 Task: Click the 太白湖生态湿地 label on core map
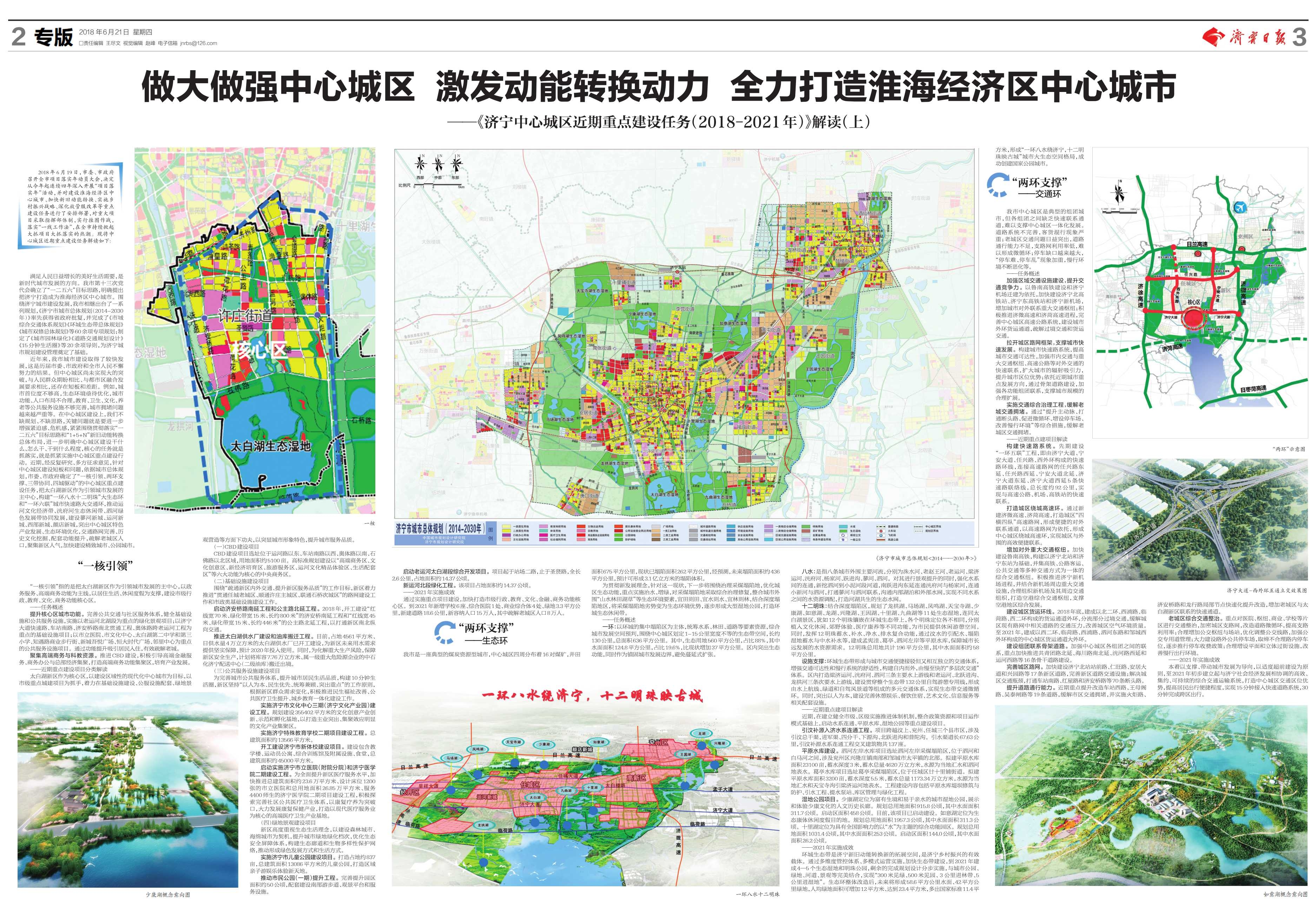coord(270,446)
